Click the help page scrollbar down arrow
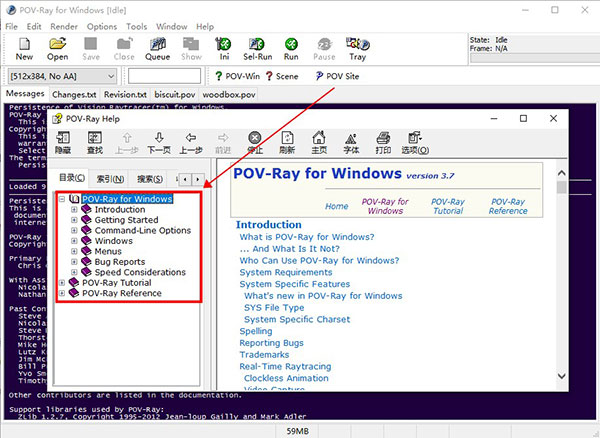Viewport: 600px width, 438px height. point(561,376)
